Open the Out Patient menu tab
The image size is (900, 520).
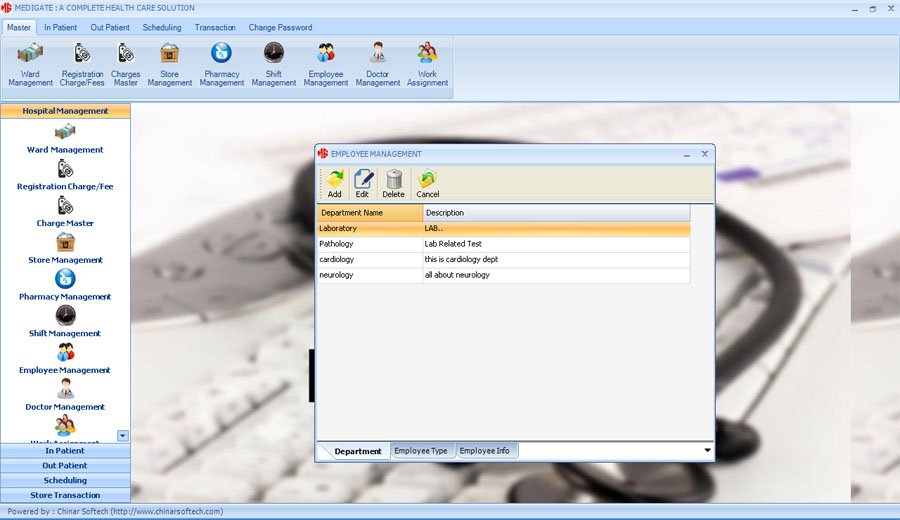110,27
